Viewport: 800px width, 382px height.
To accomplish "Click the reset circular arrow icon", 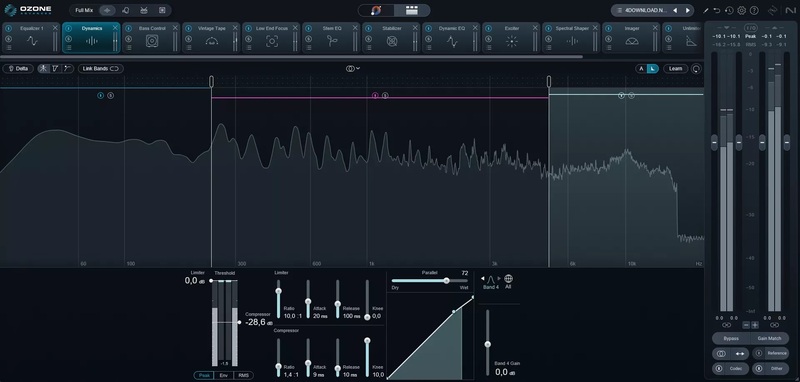I will coord(696,68).
